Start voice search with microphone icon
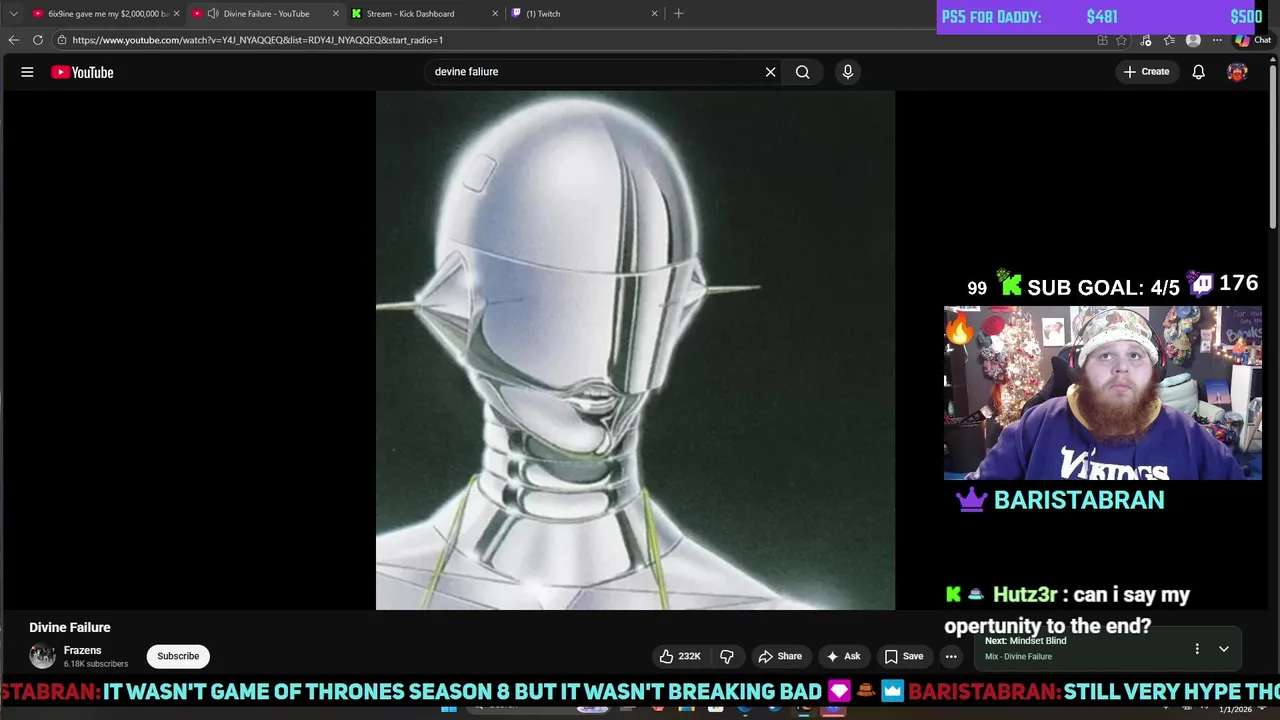 847,72
